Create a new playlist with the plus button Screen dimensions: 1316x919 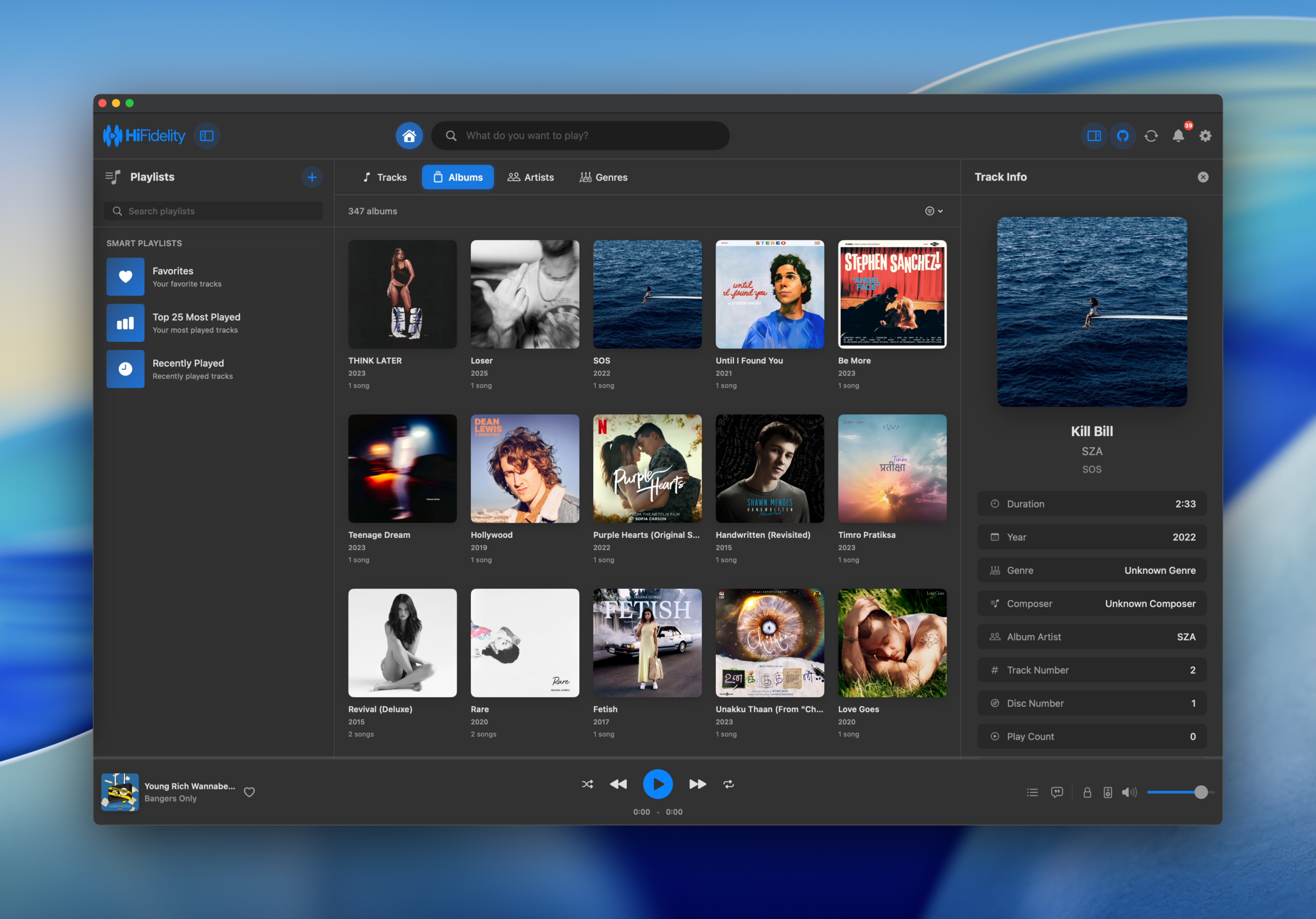312,177
